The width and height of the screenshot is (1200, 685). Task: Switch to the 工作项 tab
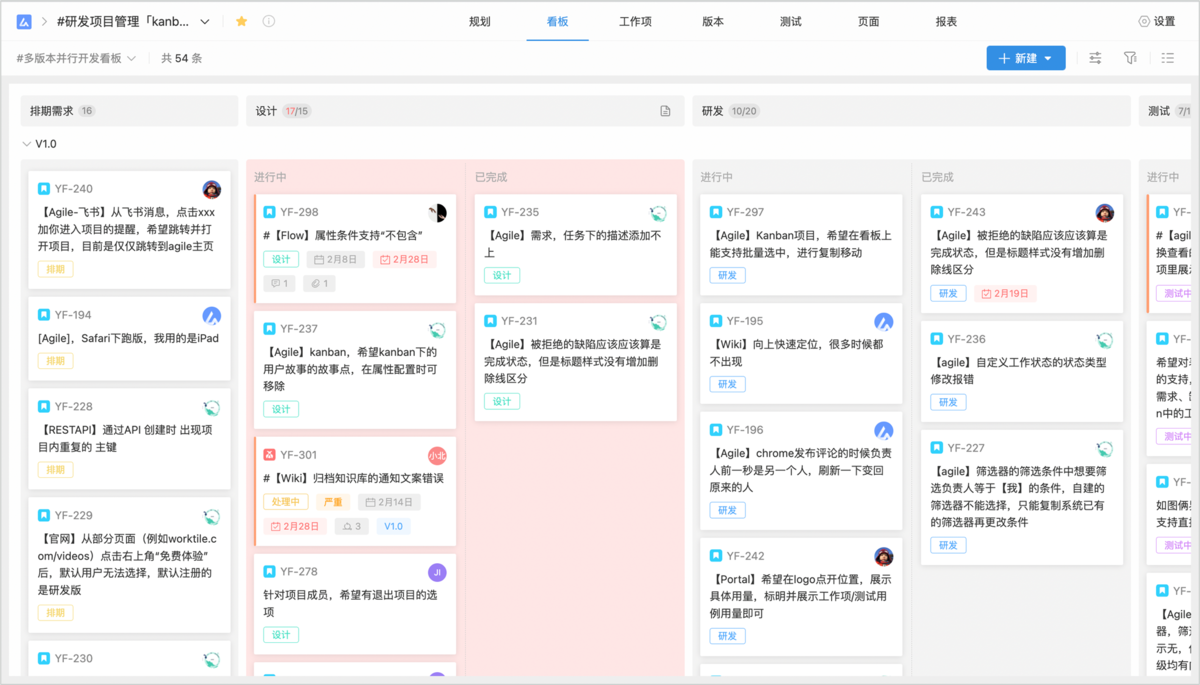pos(635,21)
